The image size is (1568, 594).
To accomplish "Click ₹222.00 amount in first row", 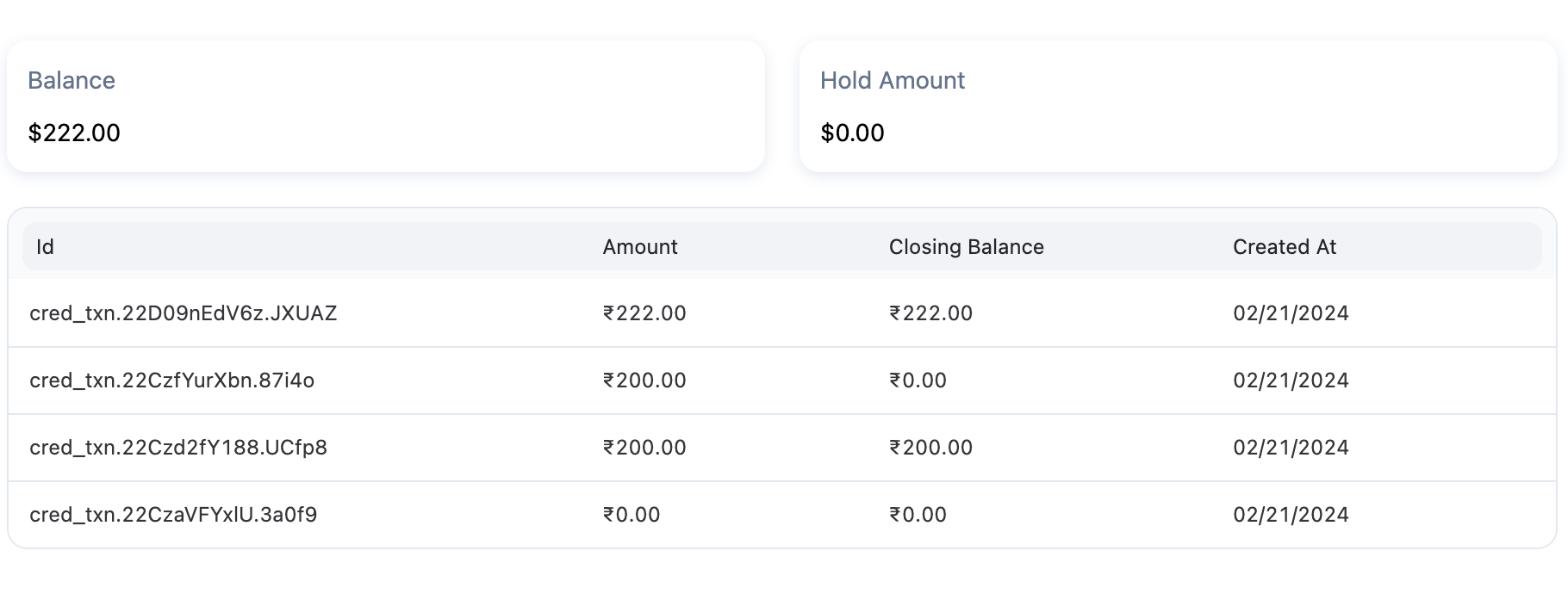I will point(644,313).
